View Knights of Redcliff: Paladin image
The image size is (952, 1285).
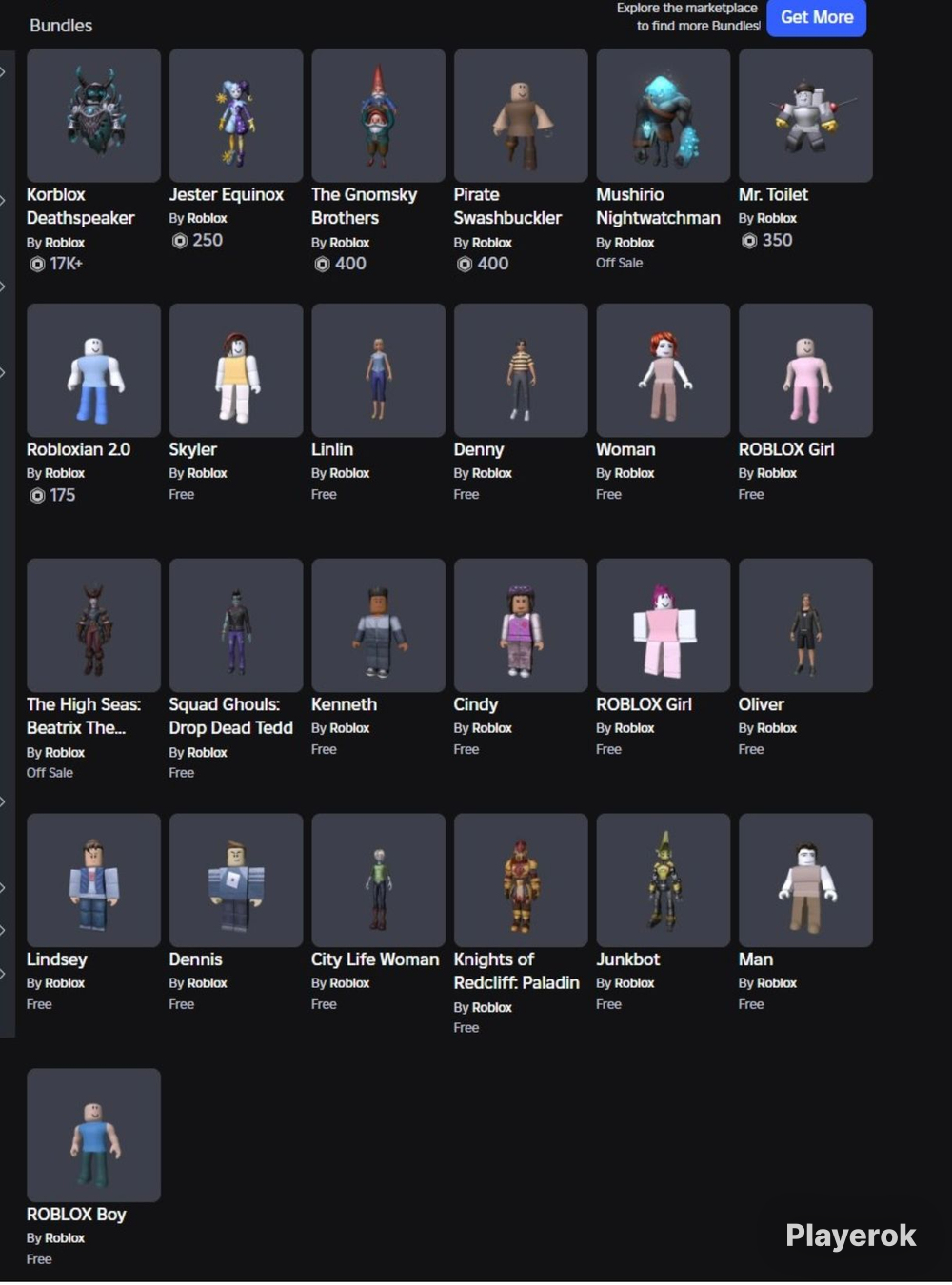coord(521,880)
